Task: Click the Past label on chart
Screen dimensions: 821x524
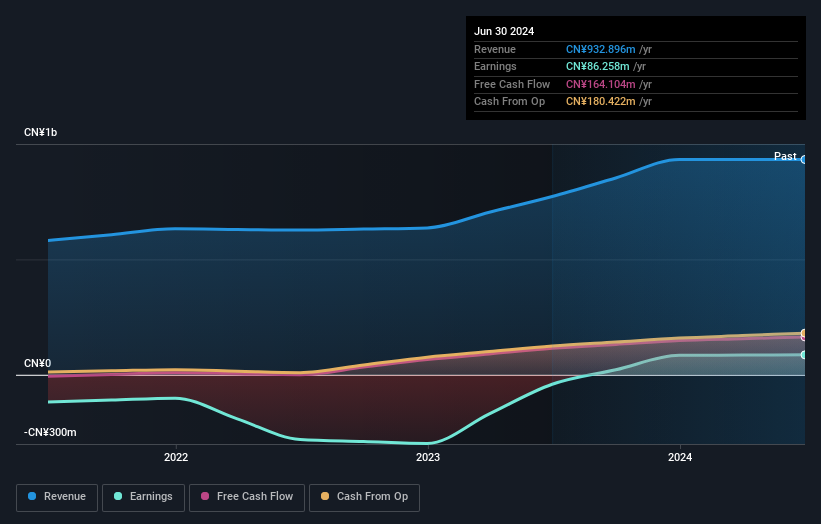Action: point(785,156)
